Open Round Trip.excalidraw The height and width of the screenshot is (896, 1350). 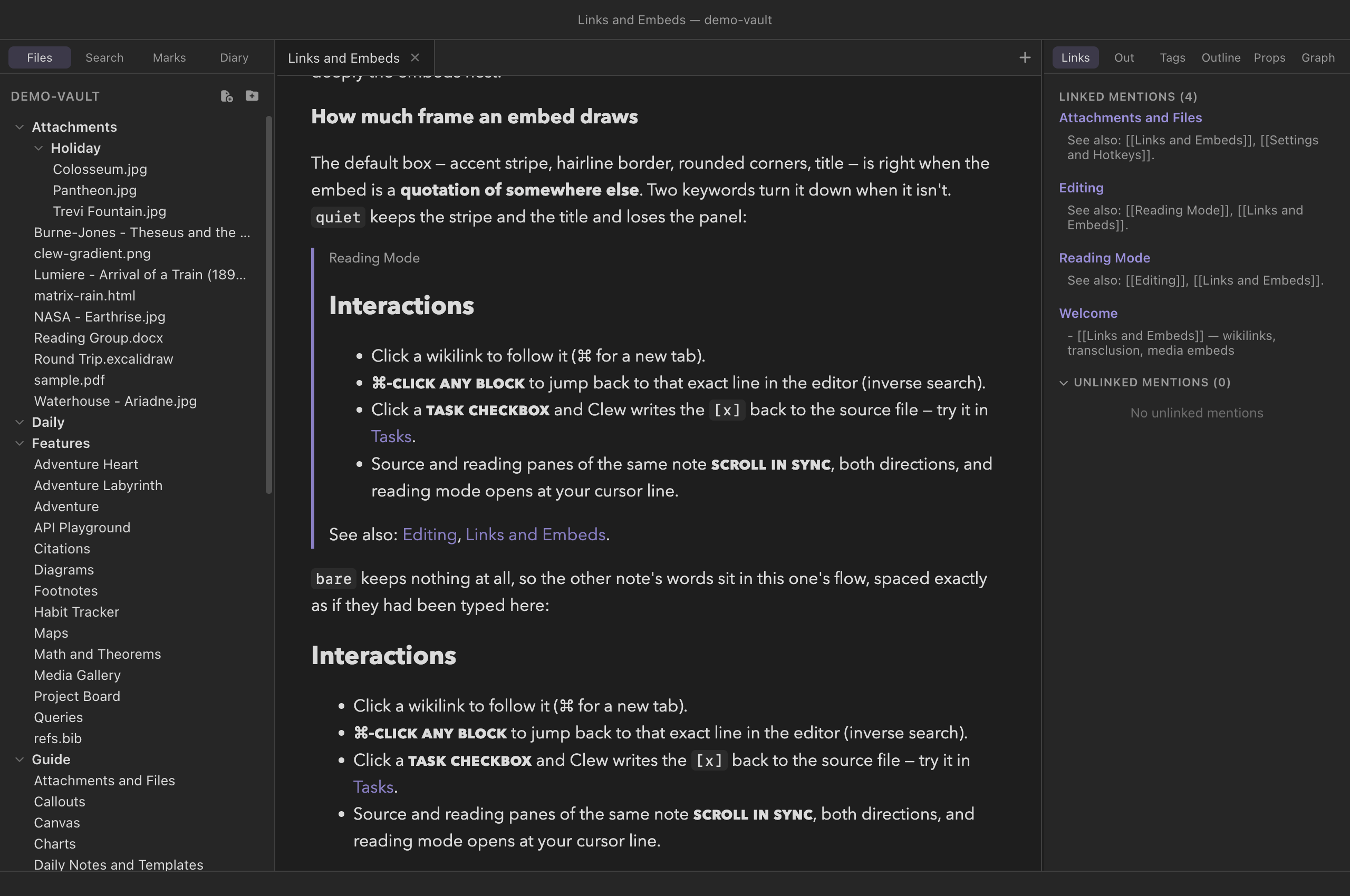tap(103, 359)
